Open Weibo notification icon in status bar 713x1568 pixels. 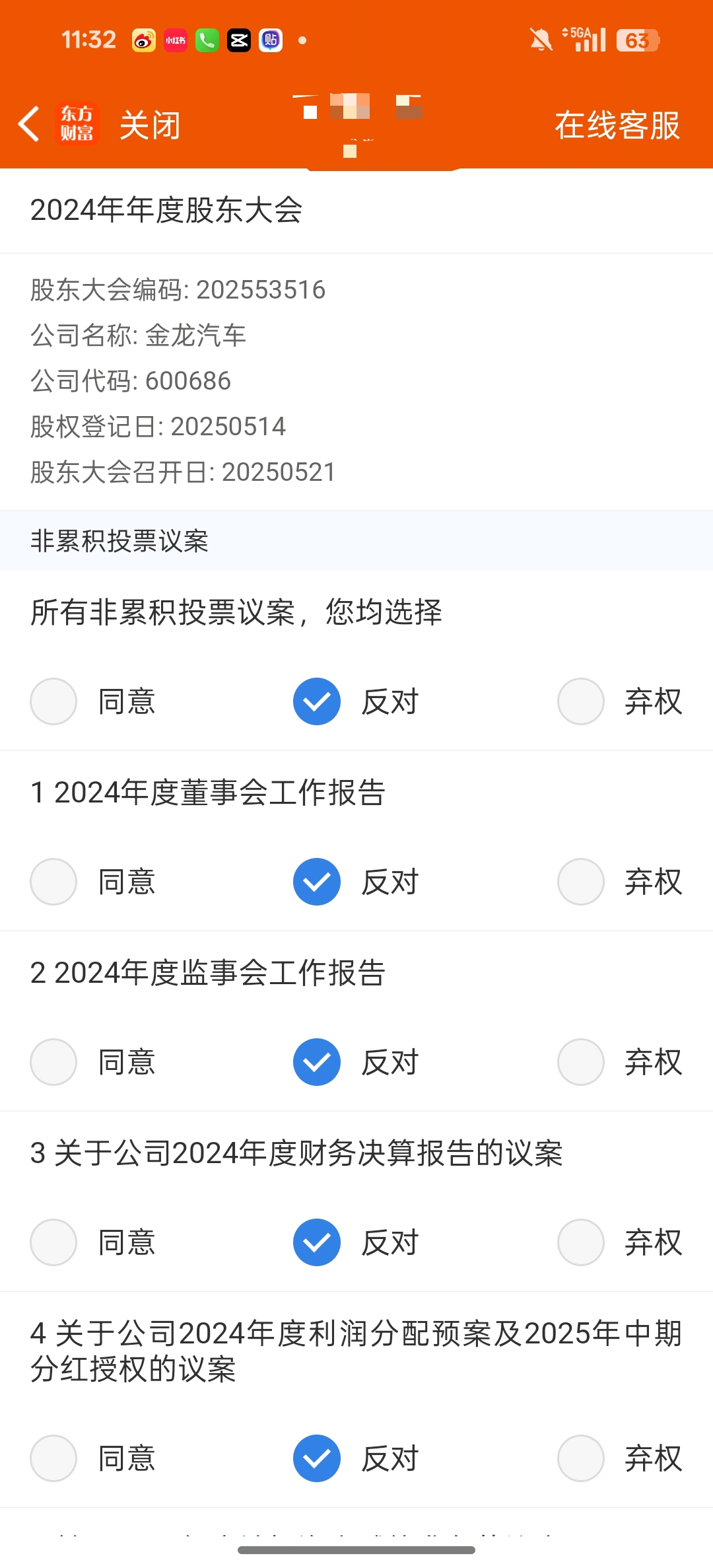point(143,40)
